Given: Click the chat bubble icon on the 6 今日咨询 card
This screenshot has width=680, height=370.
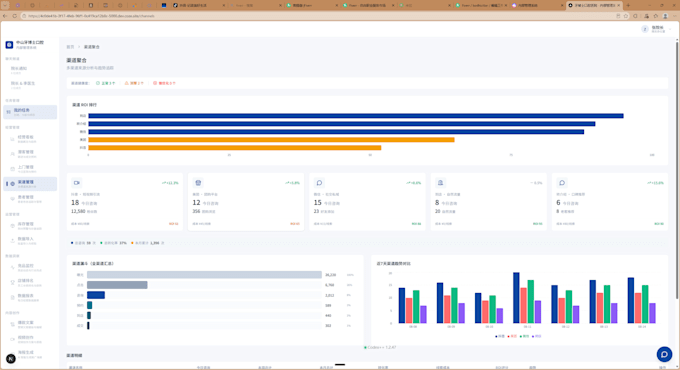Looking at the screenshot, I should click(562, 183).
